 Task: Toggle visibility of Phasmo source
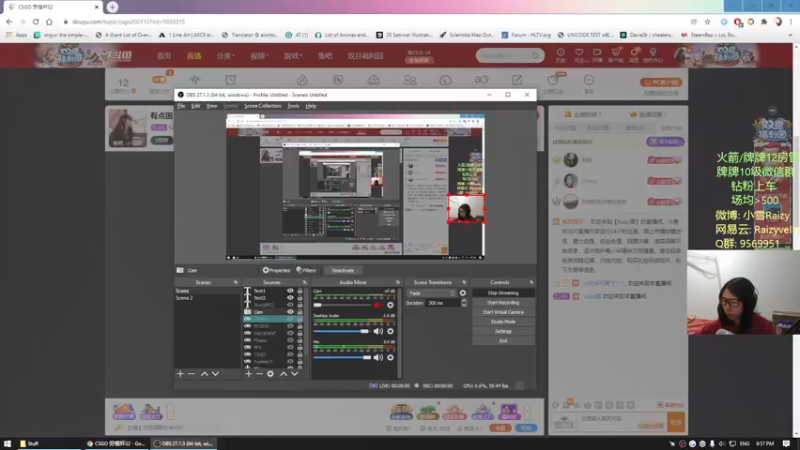[x=290, y=340]
